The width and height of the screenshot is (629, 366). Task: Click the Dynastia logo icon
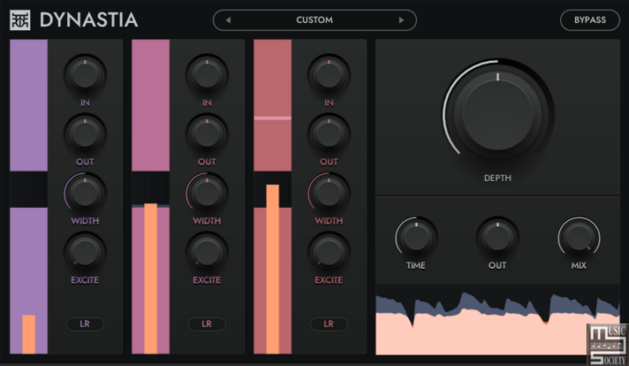(x=20, y=20)
